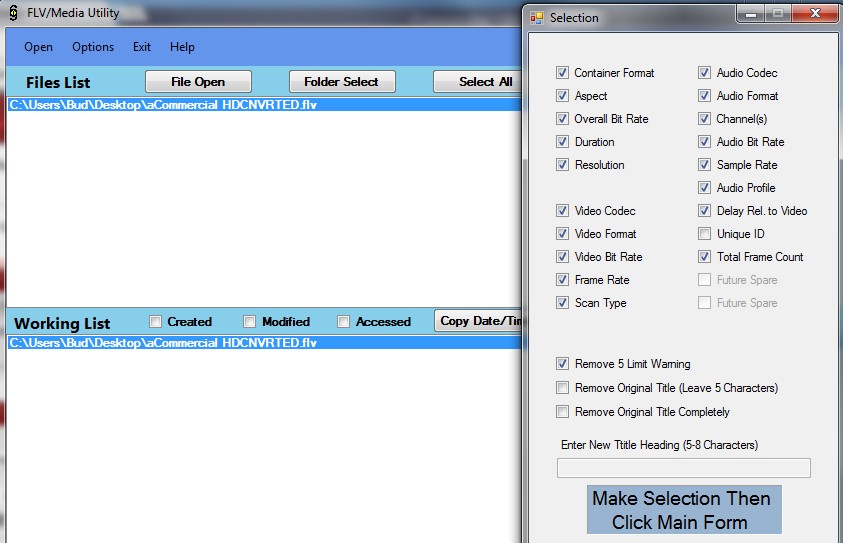Click the Folder Select button
Screen dimensions: 843x543
point(342,82)
